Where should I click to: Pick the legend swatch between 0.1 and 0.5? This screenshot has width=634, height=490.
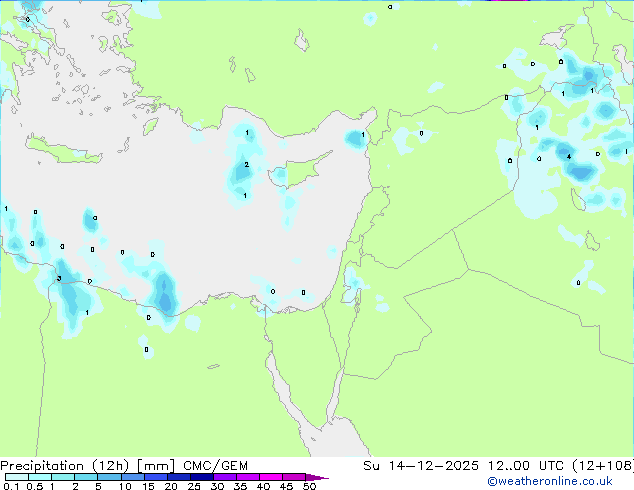click(17, 477)
